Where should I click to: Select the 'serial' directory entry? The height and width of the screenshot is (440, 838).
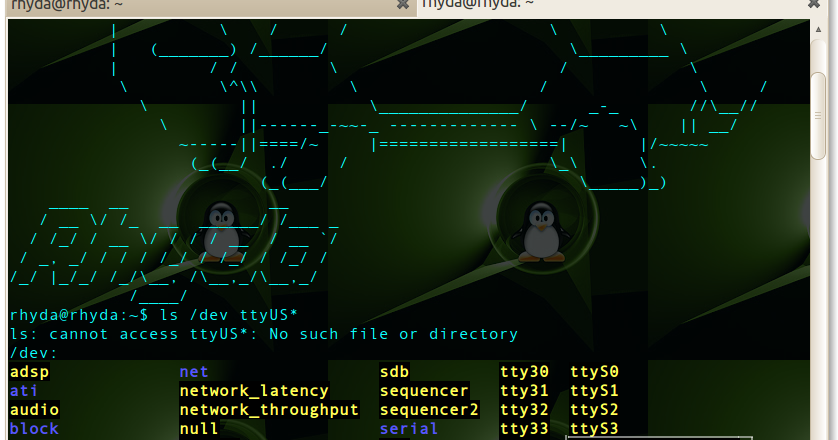[409, 429]
